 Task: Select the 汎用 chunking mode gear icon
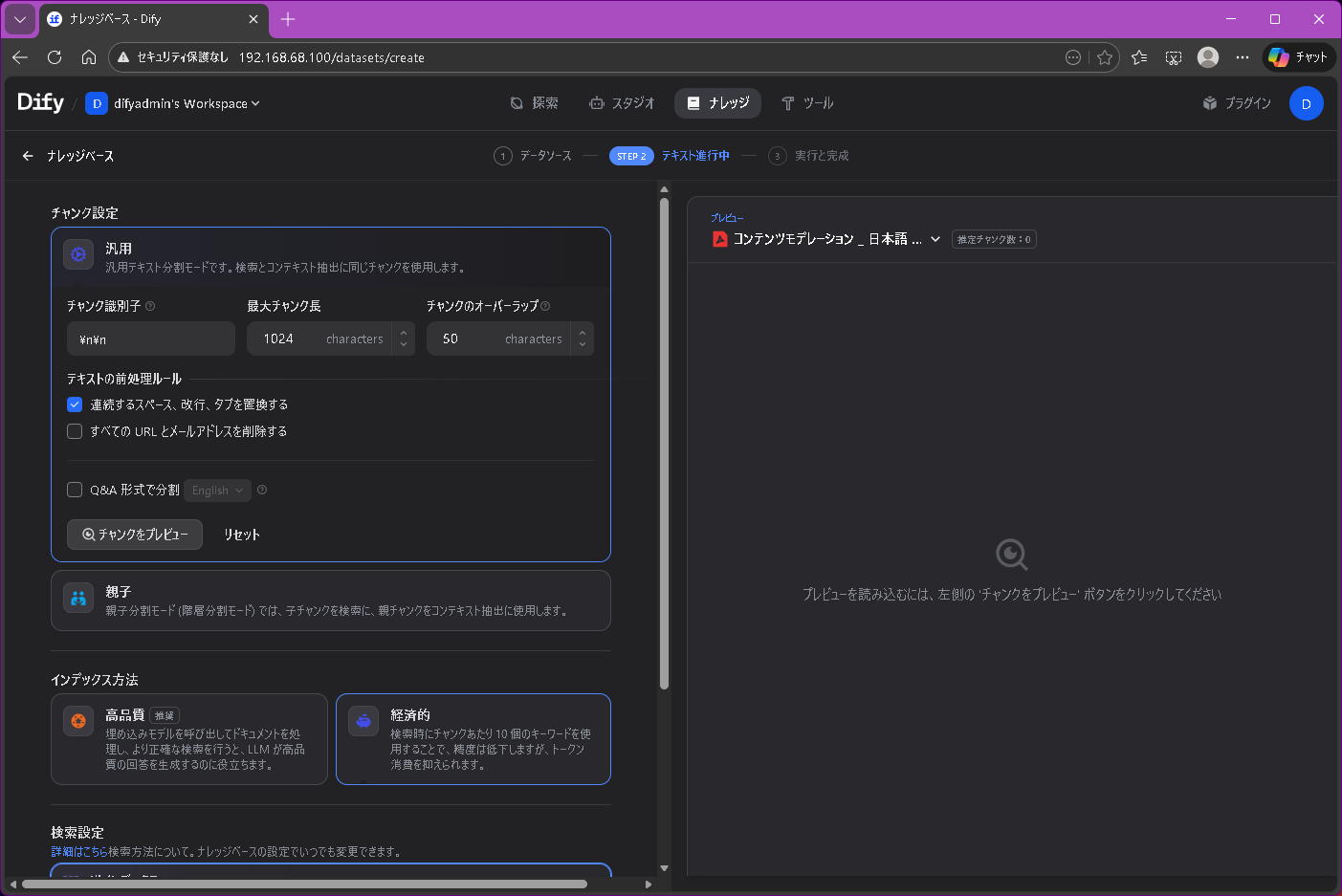[x=77, y=254]
